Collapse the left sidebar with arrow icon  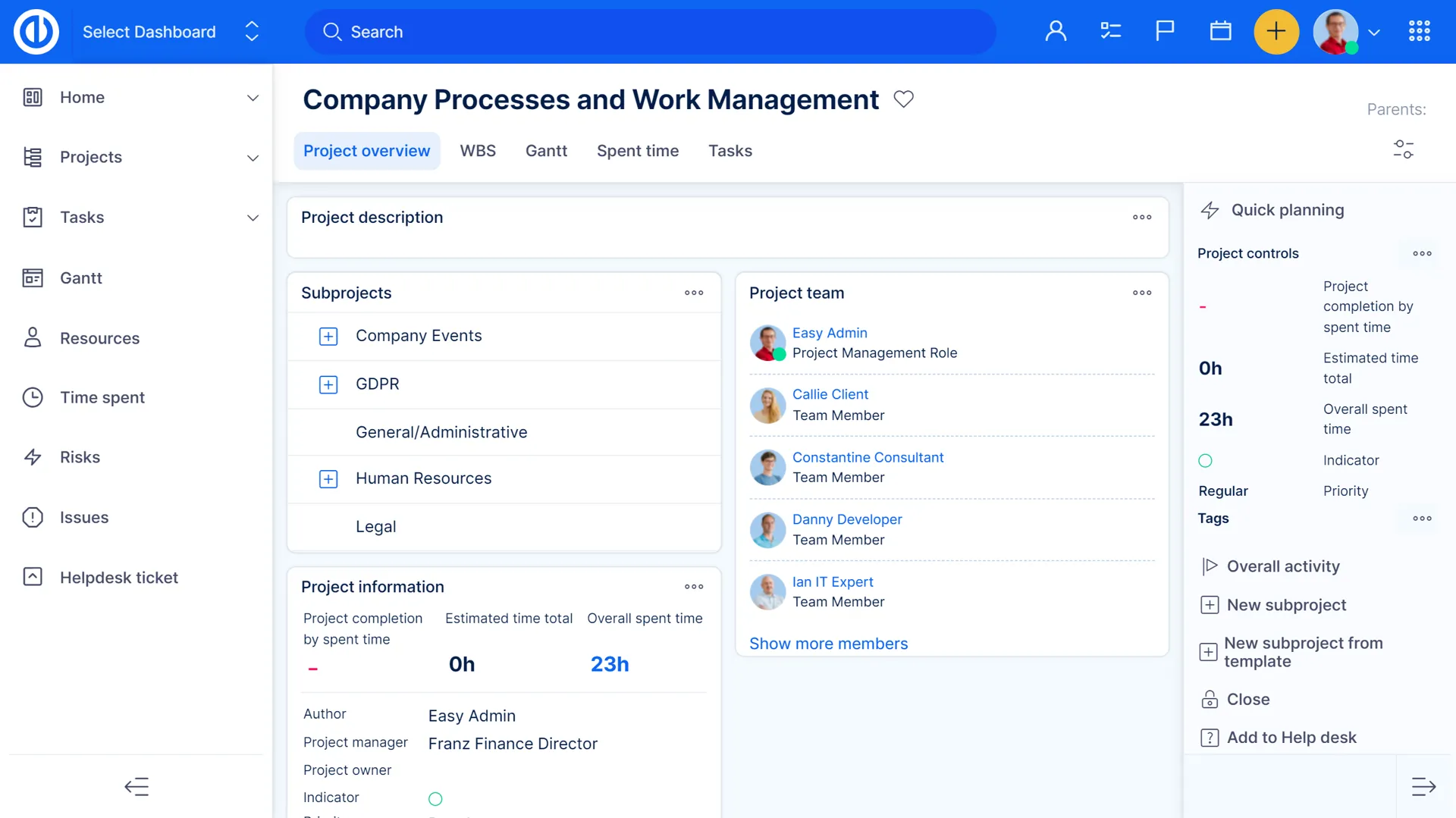pos(136,787)
